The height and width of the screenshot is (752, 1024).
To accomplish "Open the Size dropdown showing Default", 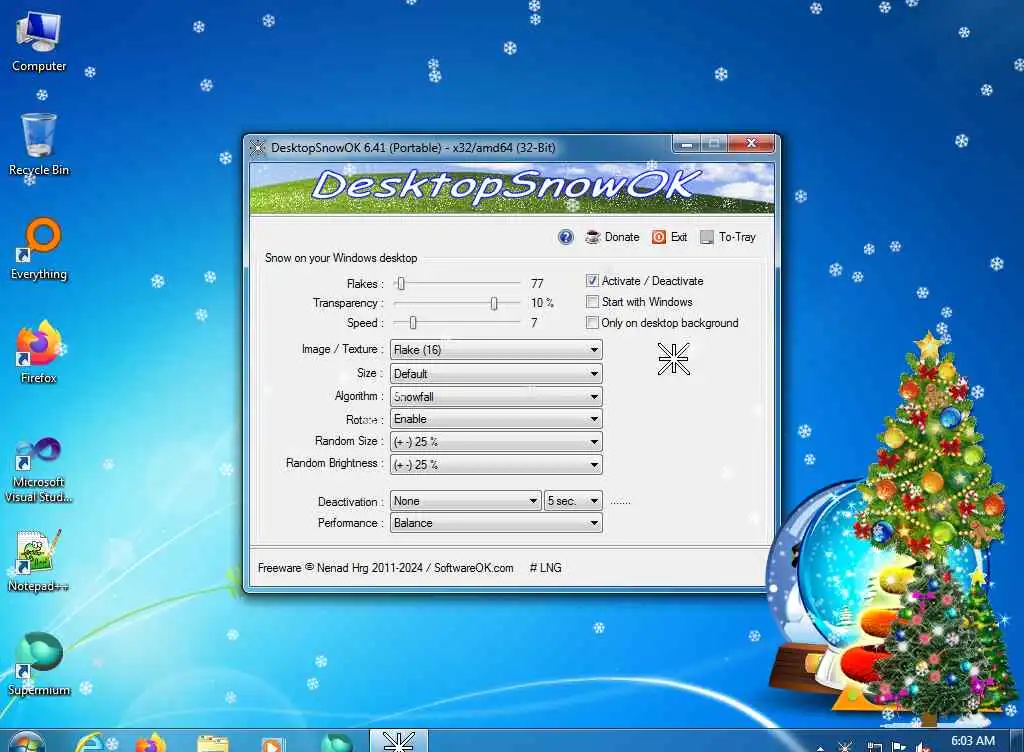I will point(496,373).
